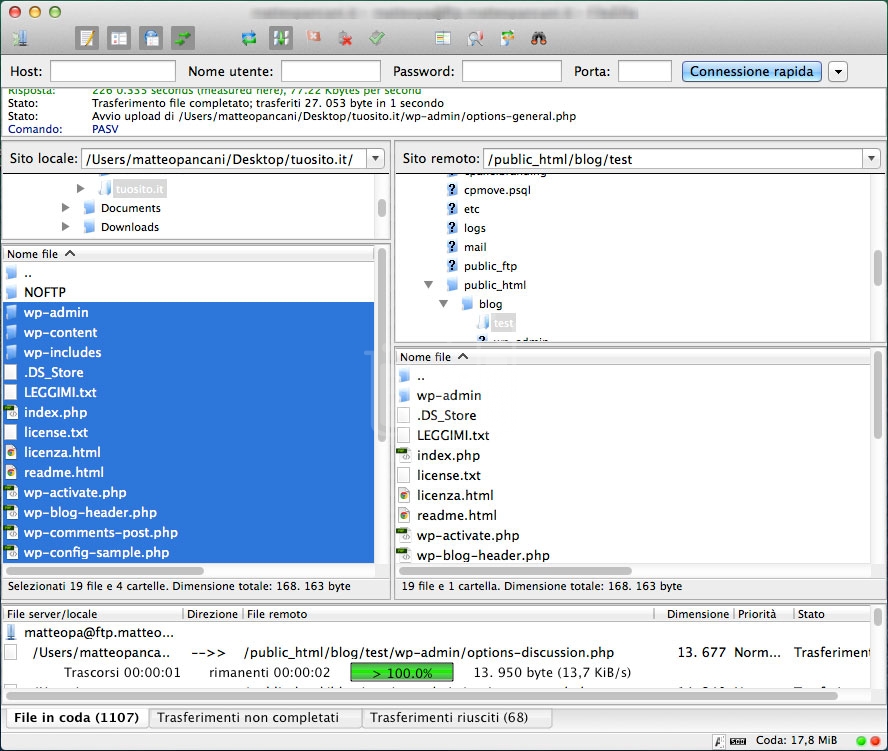Click the Dimensione column header in queue
The height and width of the screenshot is (751, 888).
(694, 614)
